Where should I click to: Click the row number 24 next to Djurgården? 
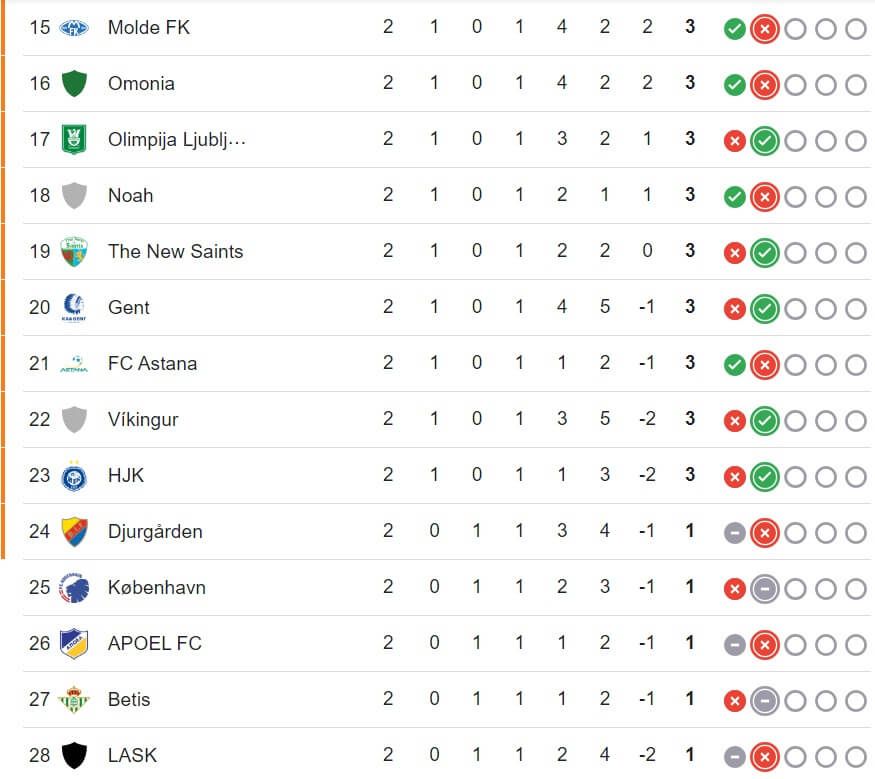pos(40,532)
